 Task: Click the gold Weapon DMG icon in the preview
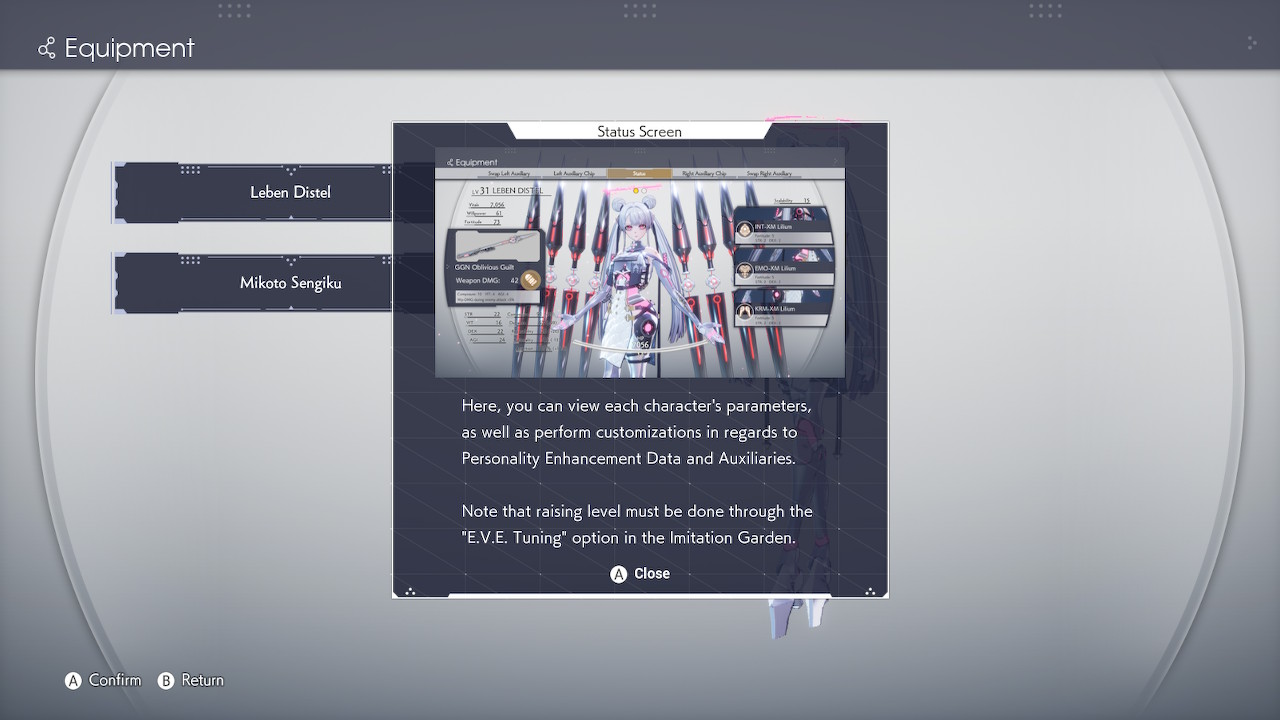click(x=530, y=280)
